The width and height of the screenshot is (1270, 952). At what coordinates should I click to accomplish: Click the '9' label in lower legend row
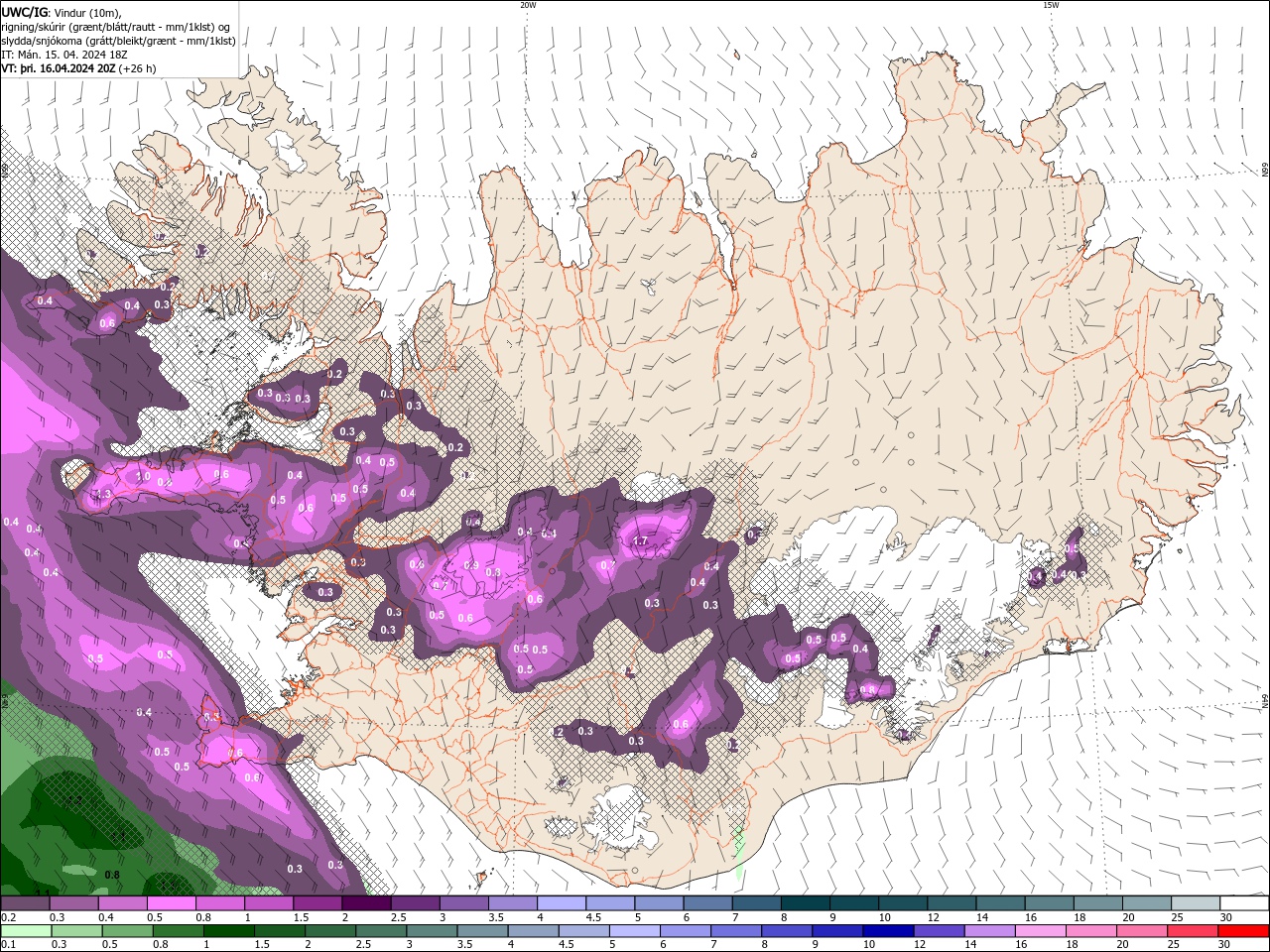pos(816,945)
